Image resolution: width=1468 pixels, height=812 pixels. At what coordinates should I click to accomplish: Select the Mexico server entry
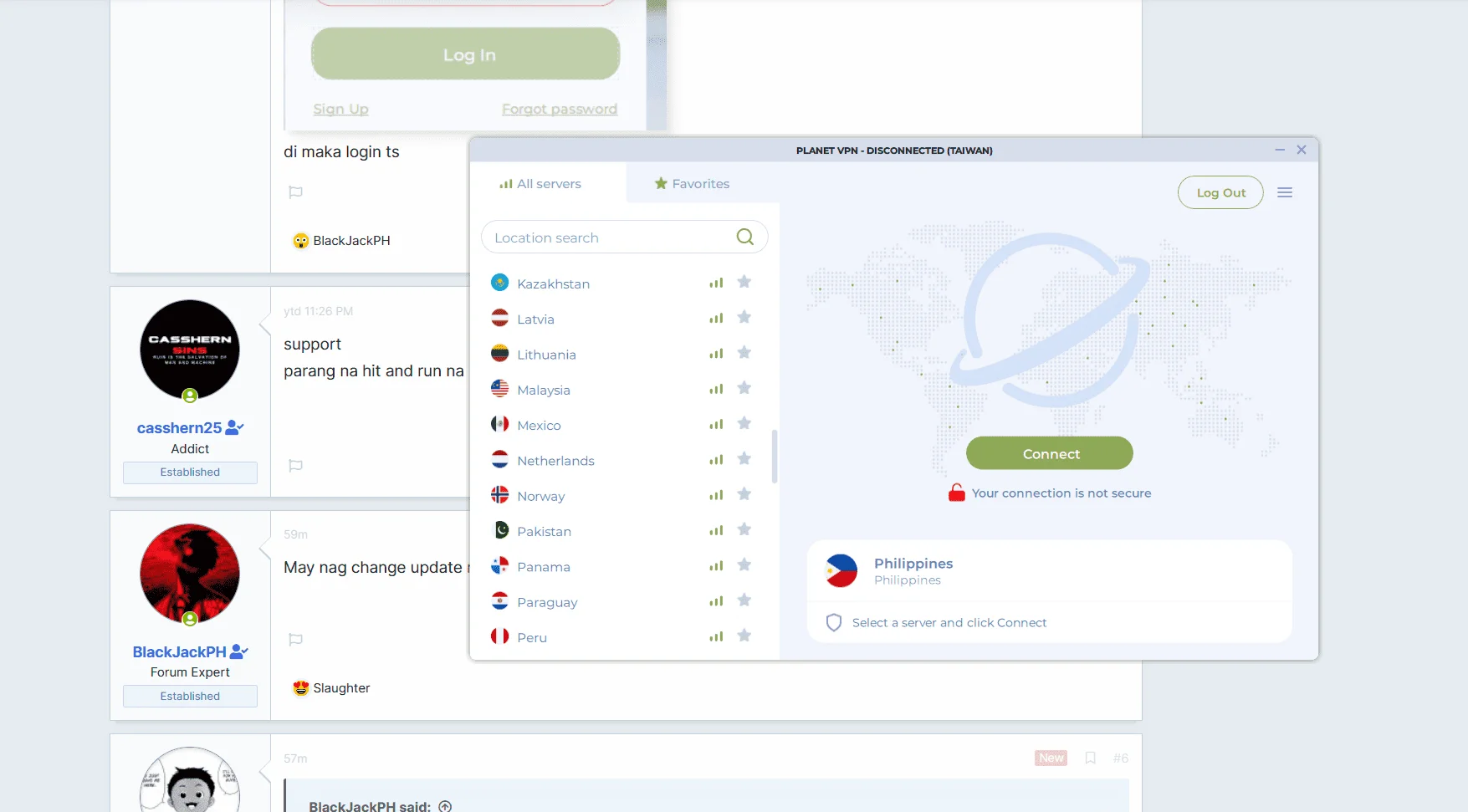pyautogui.click(x=623, y=424)
